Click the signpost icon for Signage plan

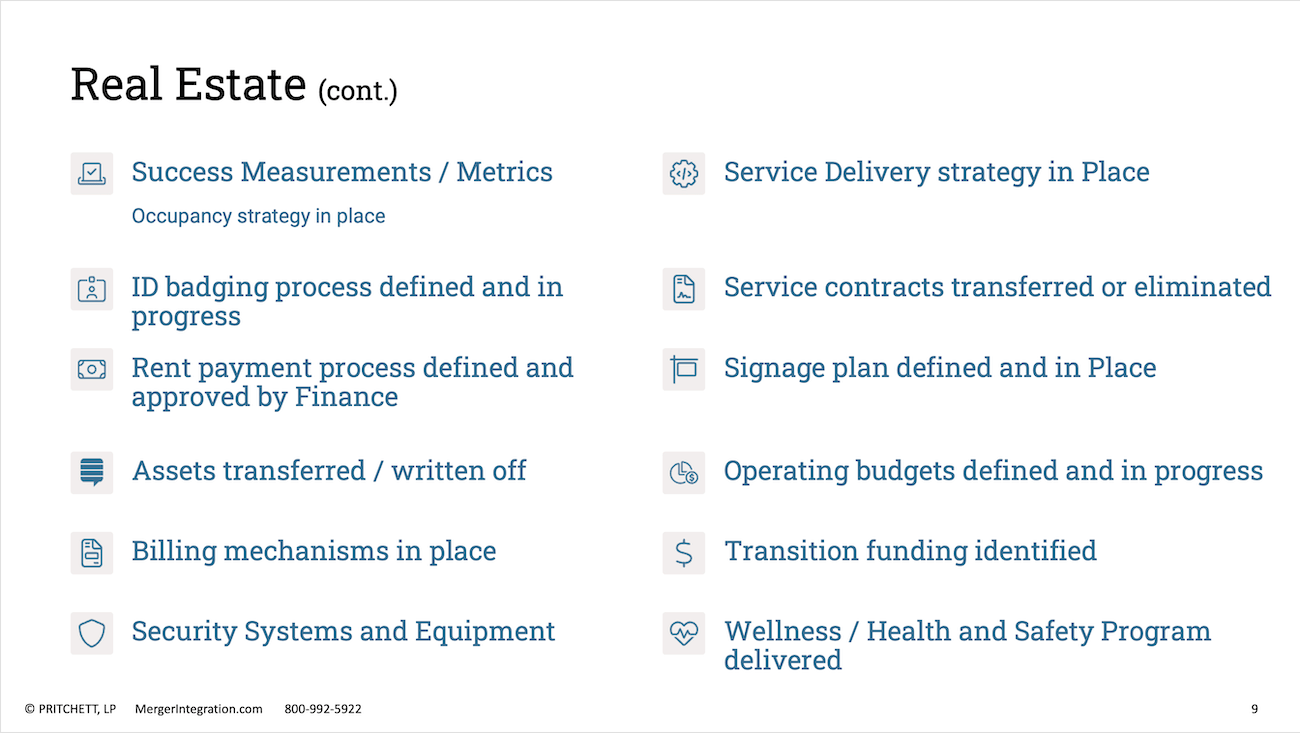683,369
